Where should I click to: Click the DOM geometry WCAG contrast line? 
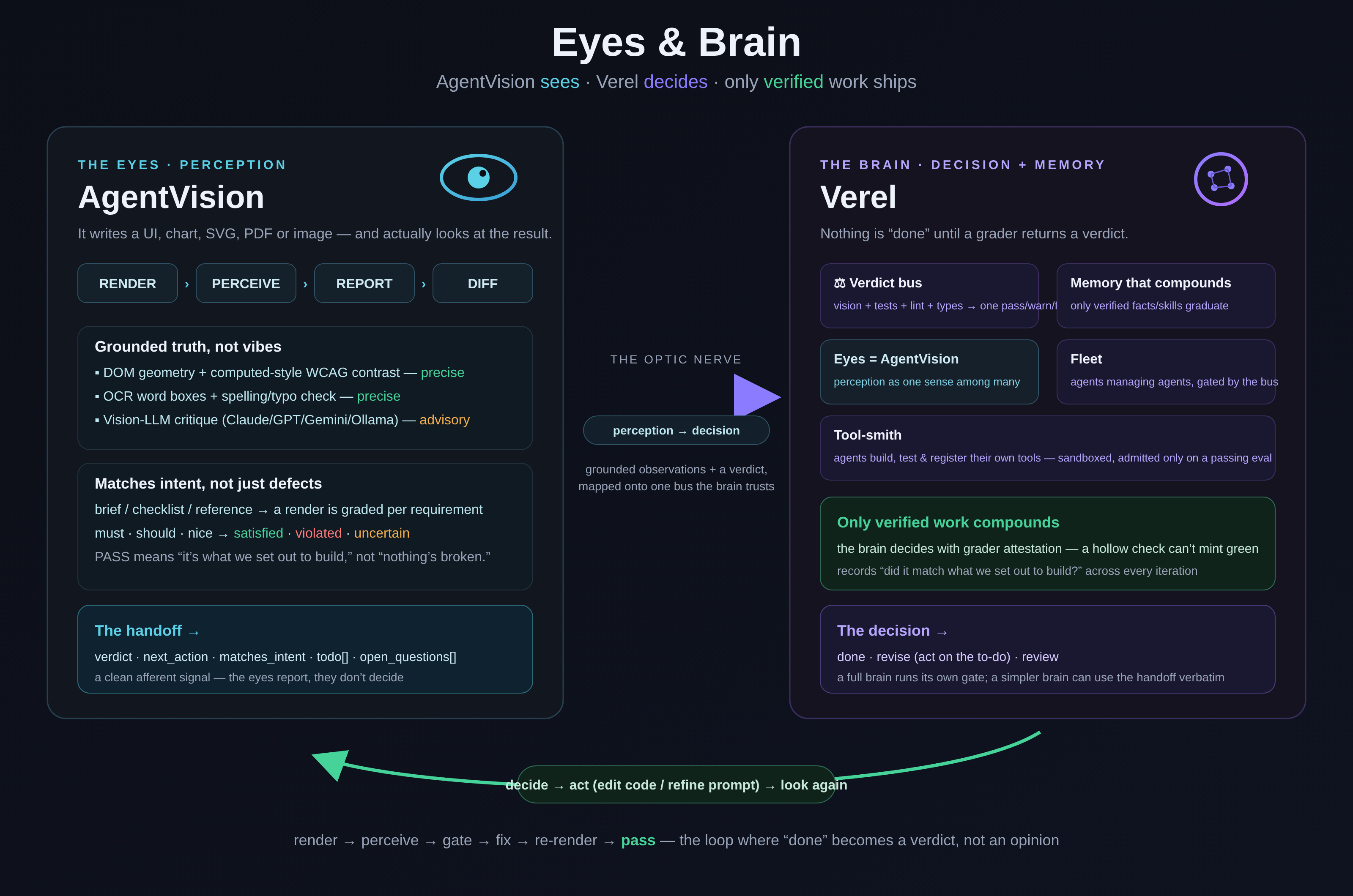click(x=279, y=373)
